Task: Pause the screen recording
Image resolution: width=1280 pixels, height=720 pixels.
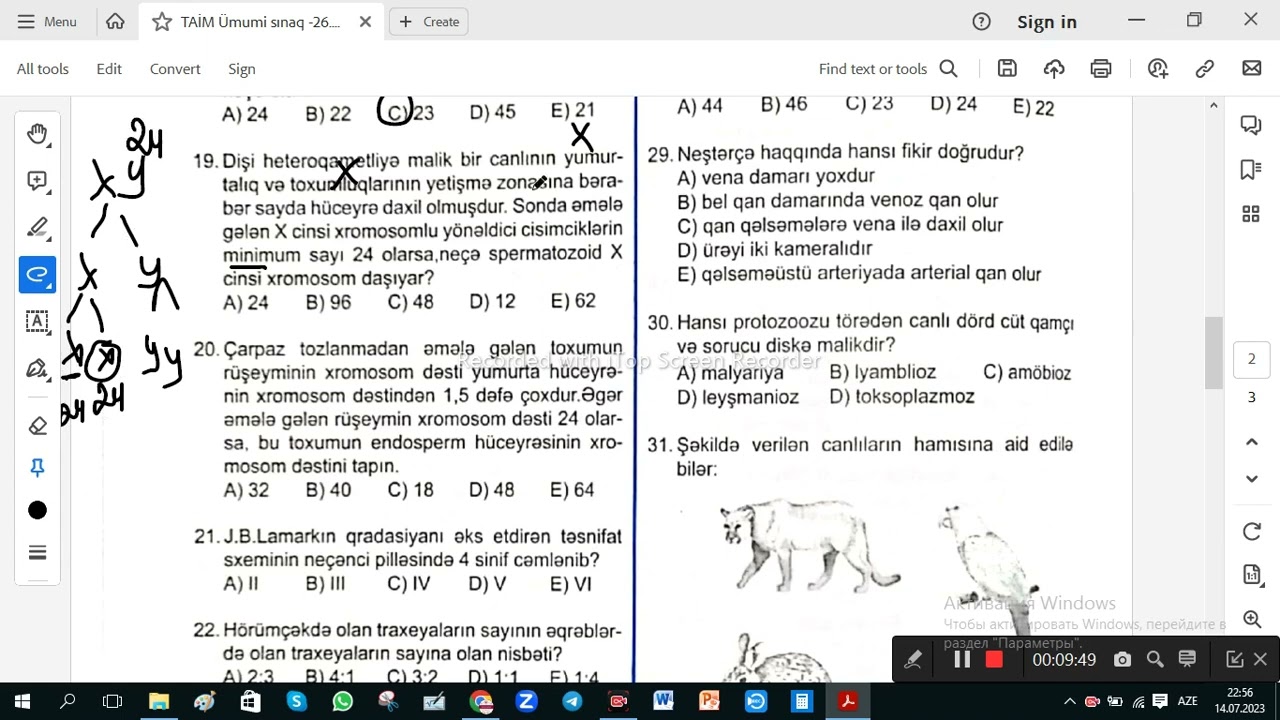Action: click(x=962, y=660)
